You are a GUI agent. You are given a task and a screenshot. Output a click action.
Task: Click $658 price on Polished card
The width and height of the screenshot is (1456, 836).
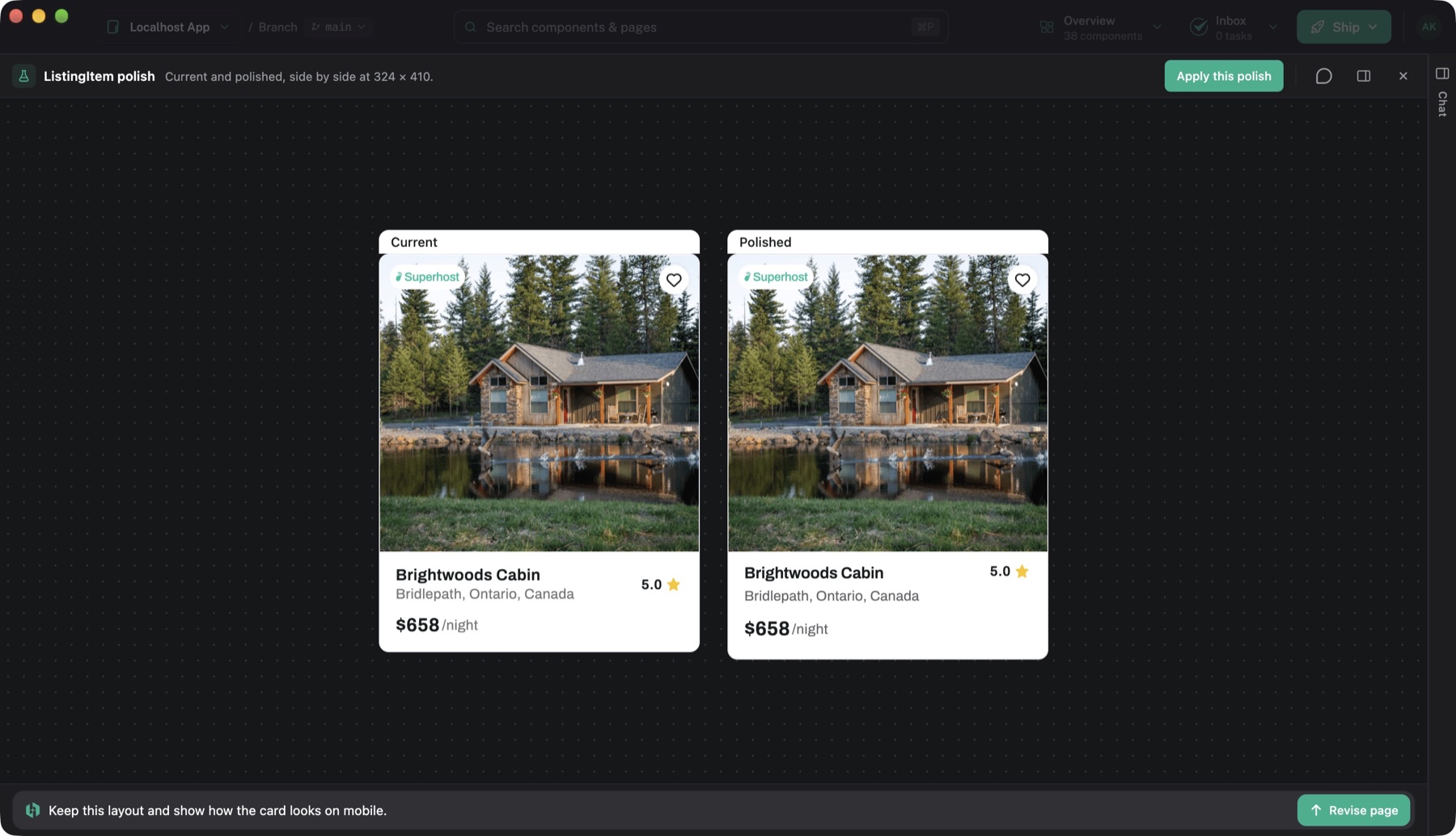point(766,629)
